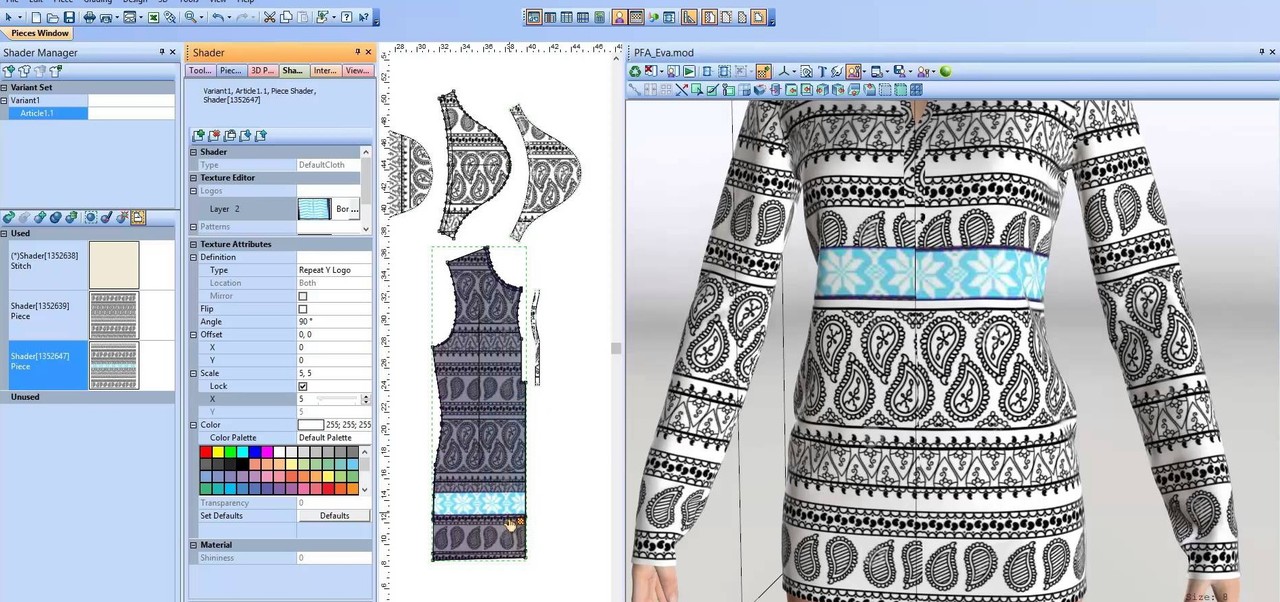Image resolution: width=1280 pixels, height=602 pixels.
Task: Collapse the Texture Attributes section
Action: pyautogui.click(x=194, y=244)
